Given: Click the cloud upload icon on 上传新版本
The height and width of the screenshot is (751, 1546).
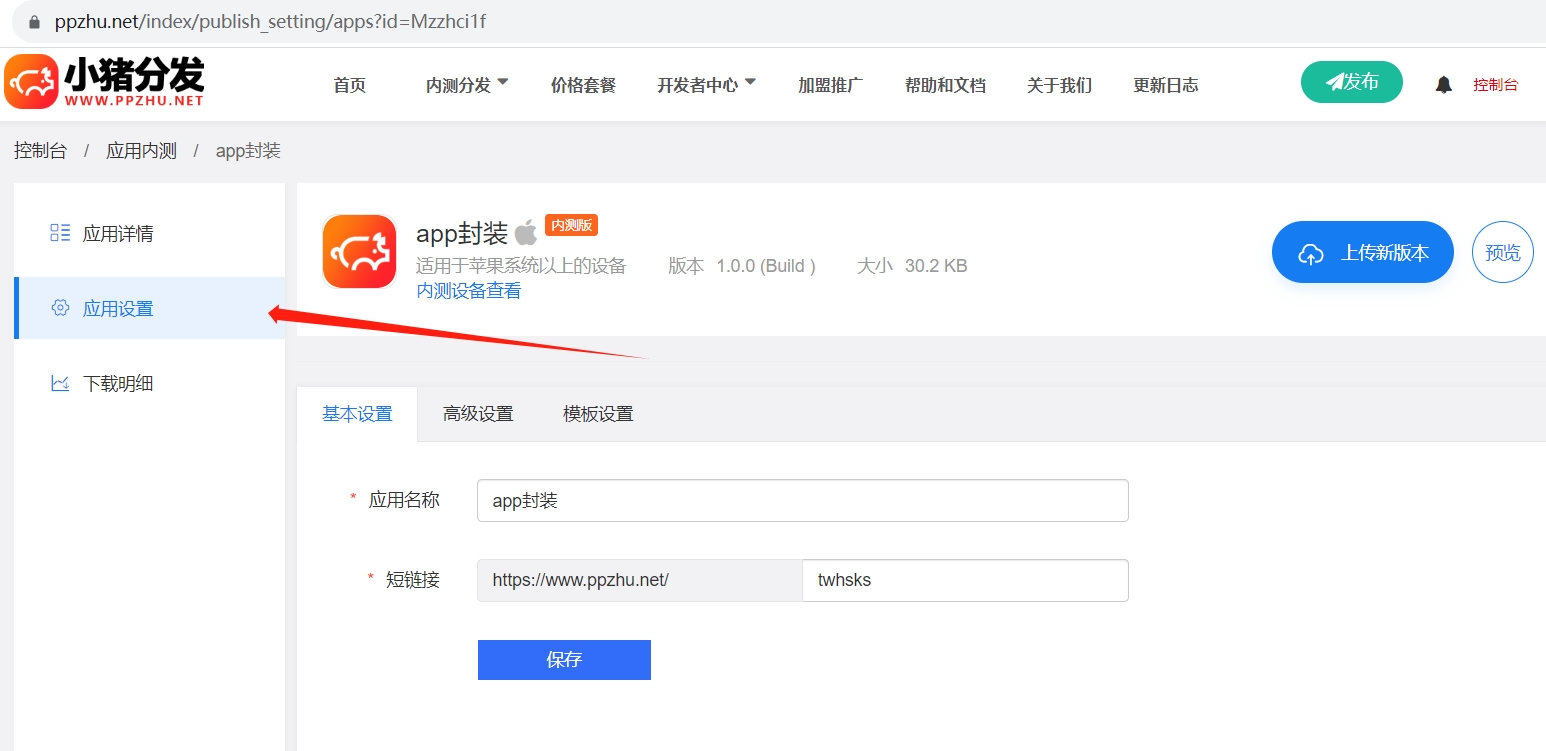Looking at the screenshot, I should (x=1311, y=252).
